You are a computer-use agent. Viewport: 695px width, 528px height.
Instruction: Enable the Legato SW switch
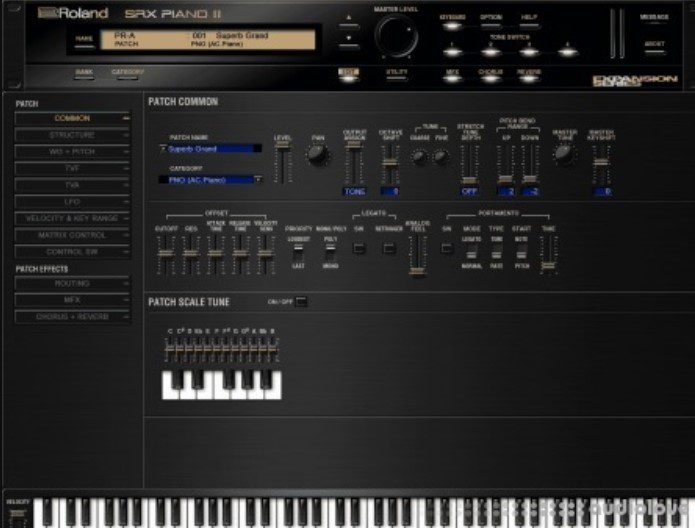359,248
